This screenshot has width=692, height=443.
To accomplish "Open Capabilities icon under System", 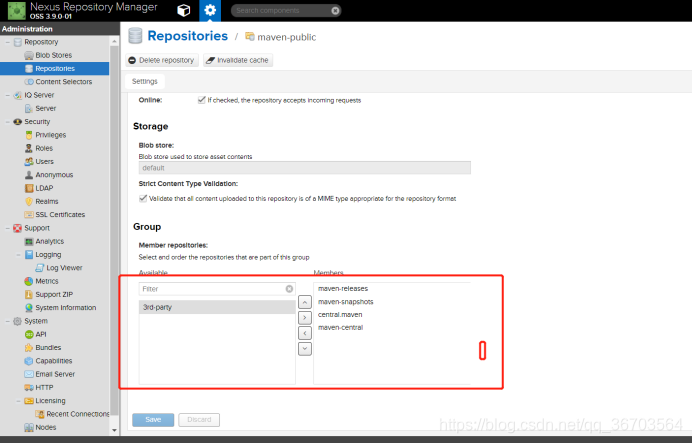I will [x=29, y=361].
